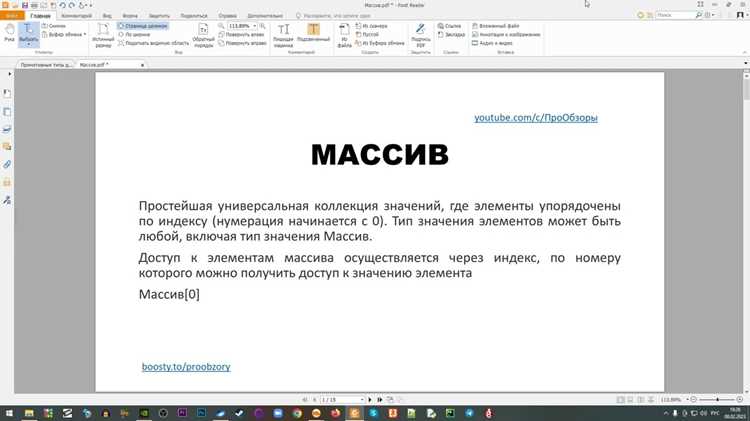Insert a Link (Ссылка)
The height and width of the screenshot is (421, 750).
pos(450,26)
